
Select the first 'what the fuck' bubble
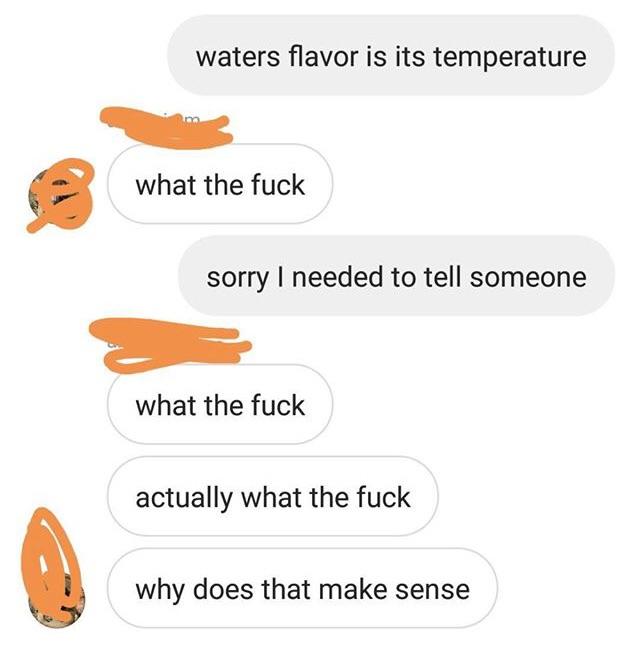pyautogui.click(x=220, y=184)
